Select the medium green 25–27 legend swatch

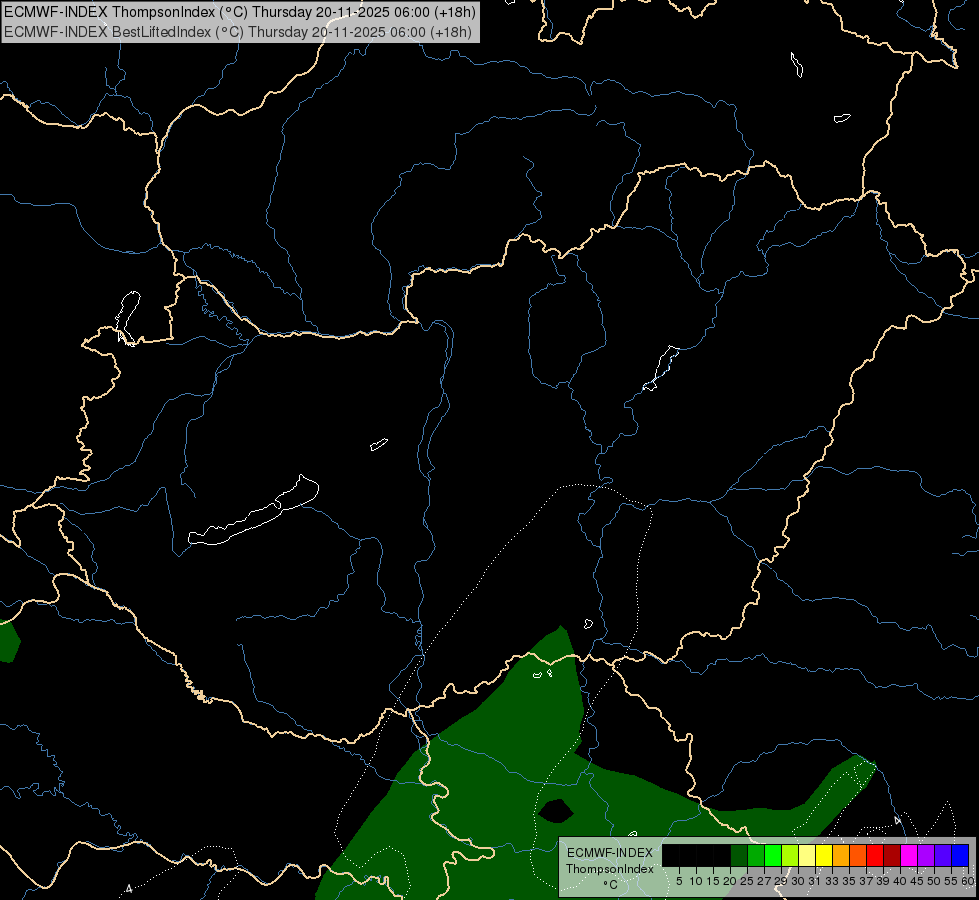pyautogui.click(x=756, y=855)
